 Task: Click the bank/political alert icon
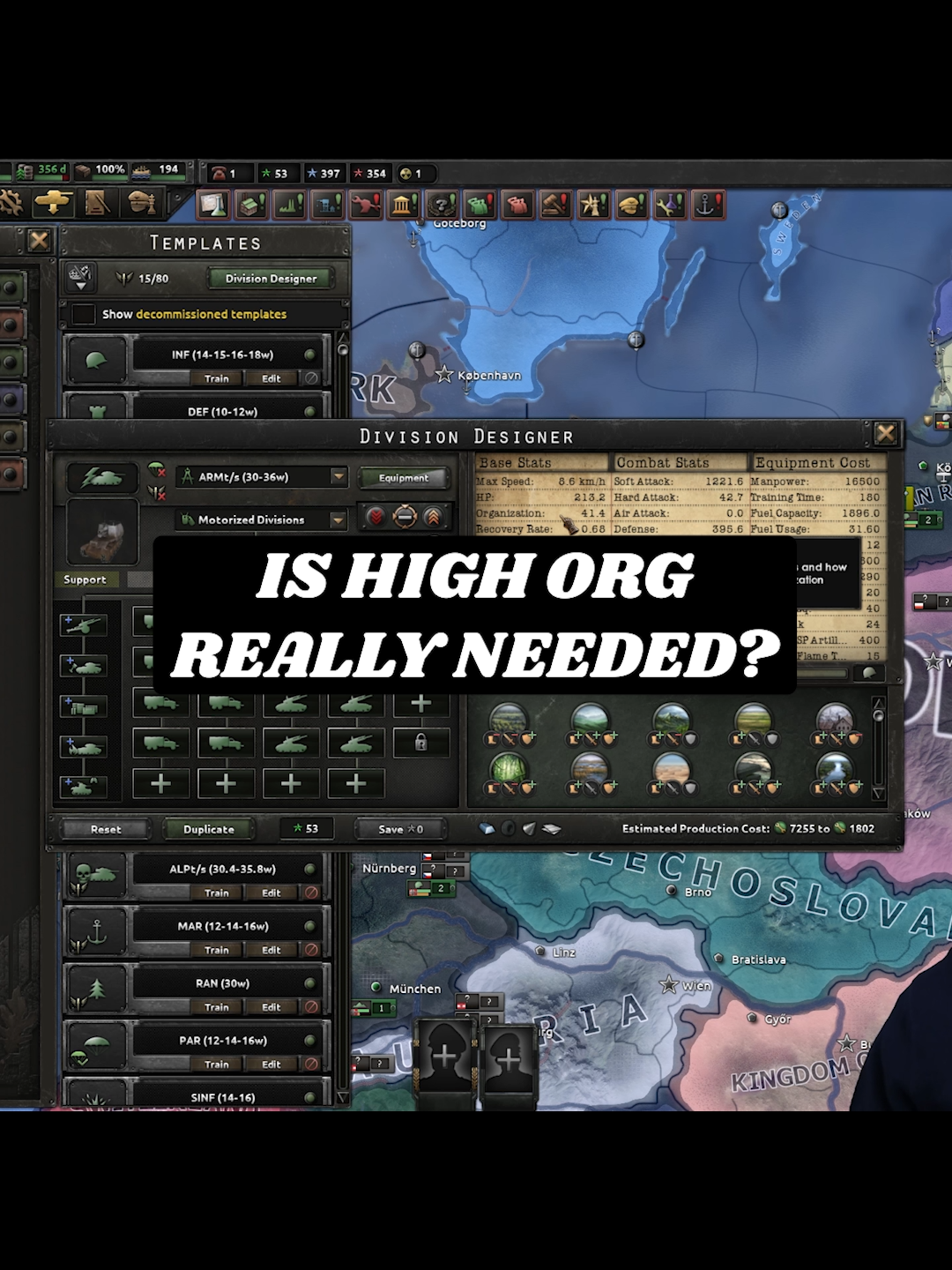coord(404,205)
